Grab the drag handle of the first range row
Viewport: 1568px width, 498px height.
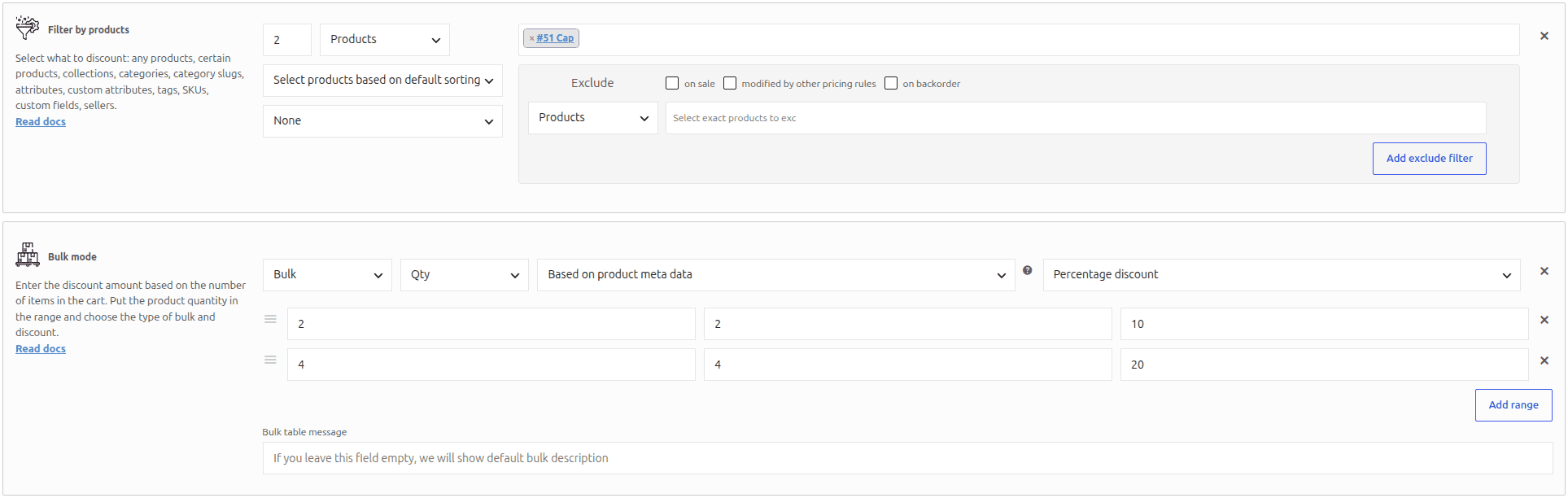(270, 319)
